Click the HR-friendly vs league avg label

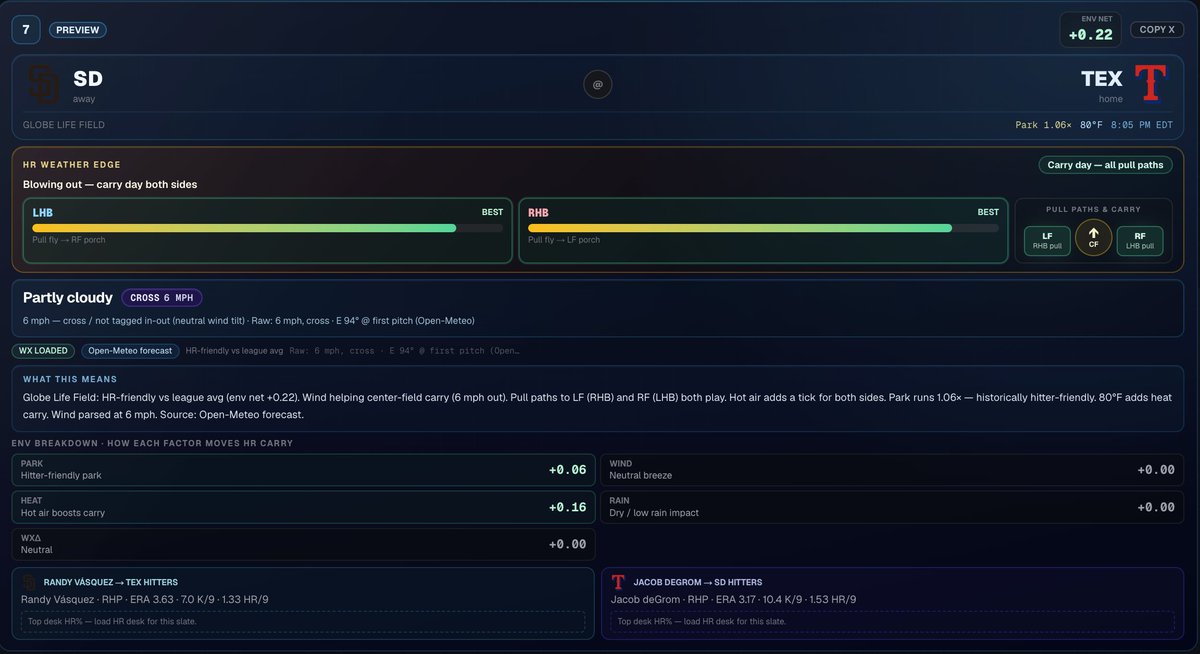tap(234, 351)
